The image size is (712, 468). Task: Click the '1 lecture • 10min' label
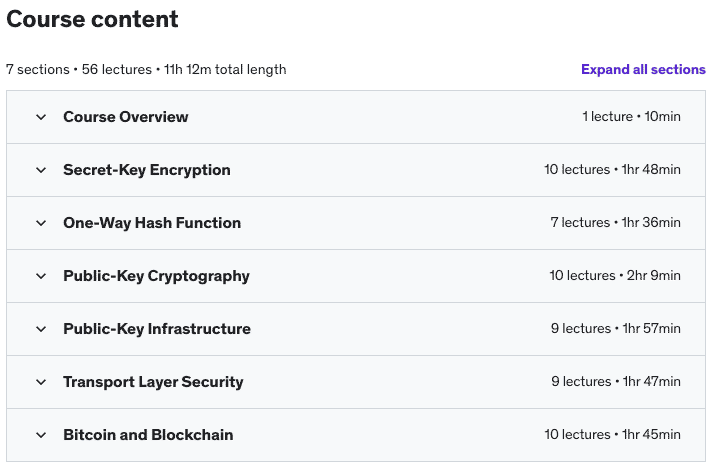coord(631,117)
